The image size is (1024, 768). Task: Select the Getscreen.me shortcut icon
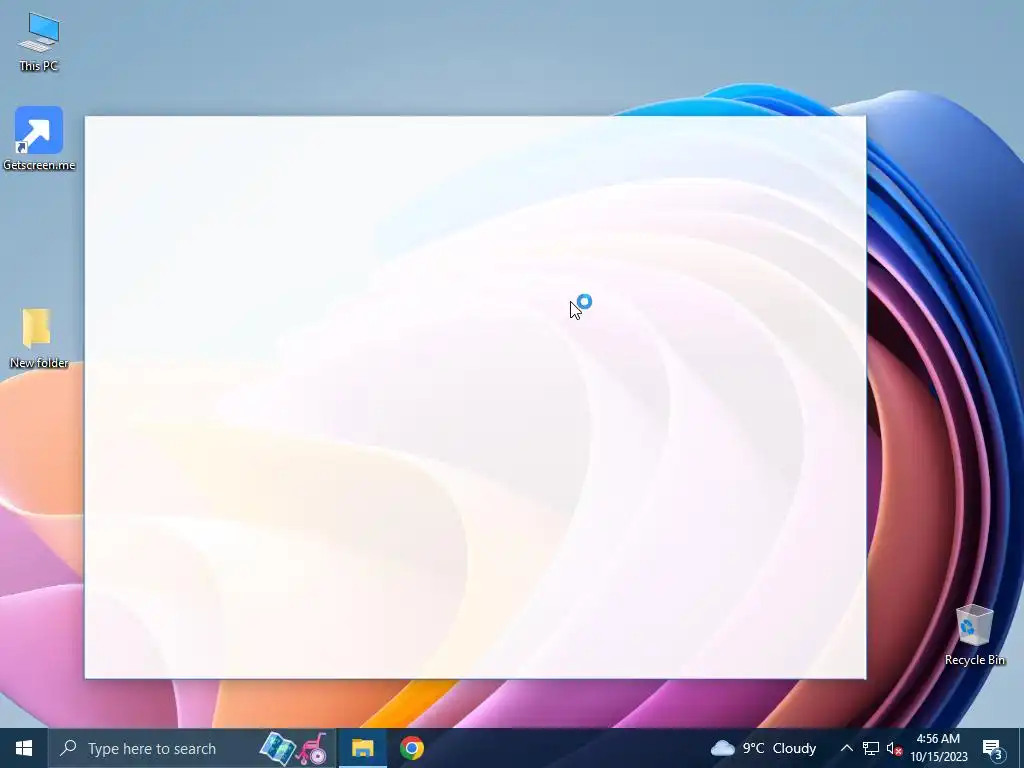point(39,138)
